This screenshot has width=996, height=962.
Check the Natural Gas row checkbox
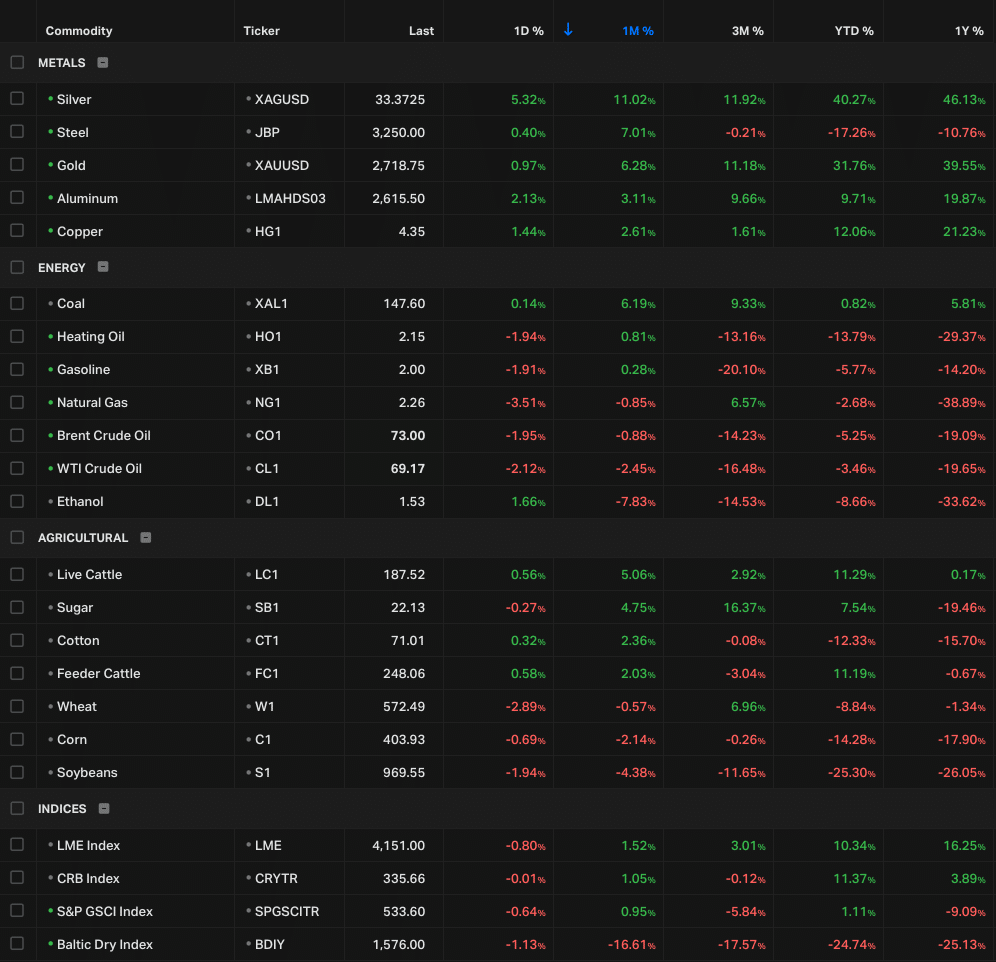[17, 402]
